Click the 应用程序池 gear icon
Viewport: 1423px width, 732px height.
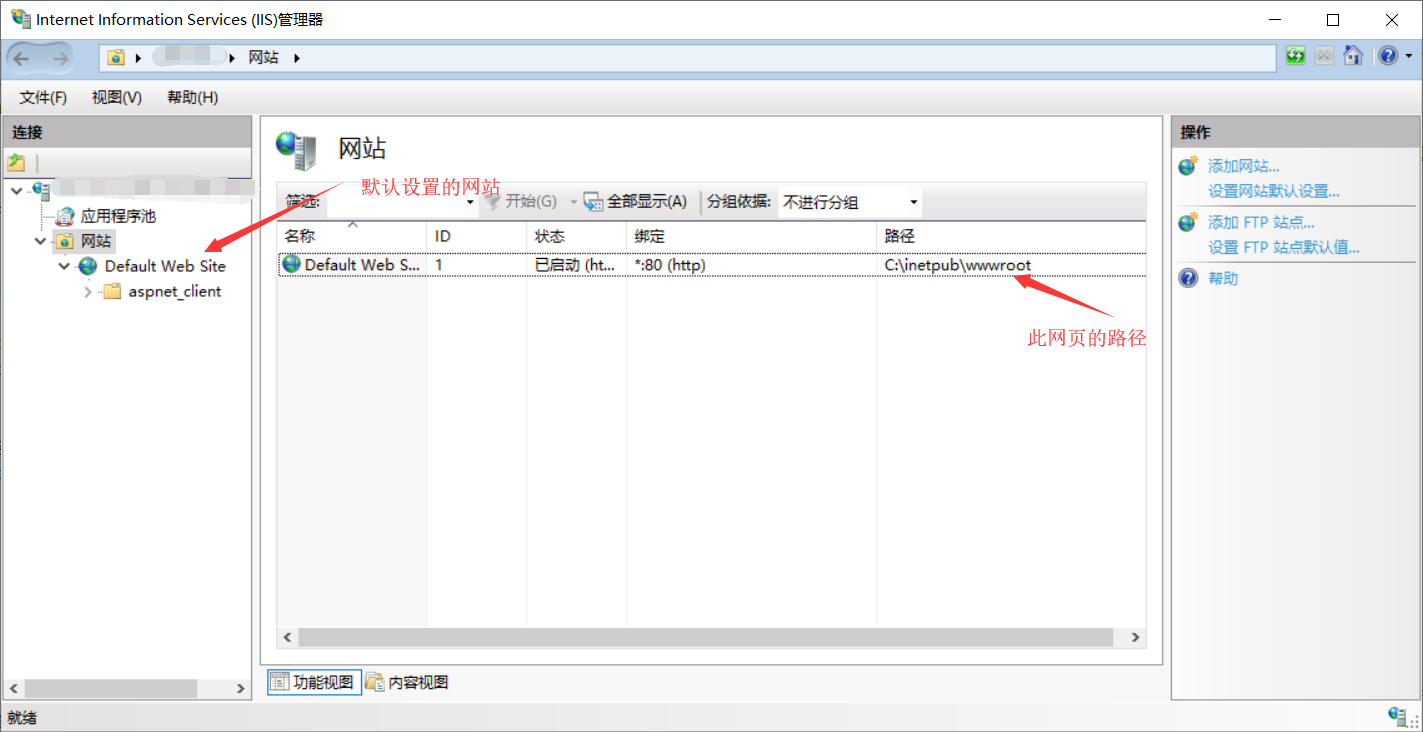65,216
